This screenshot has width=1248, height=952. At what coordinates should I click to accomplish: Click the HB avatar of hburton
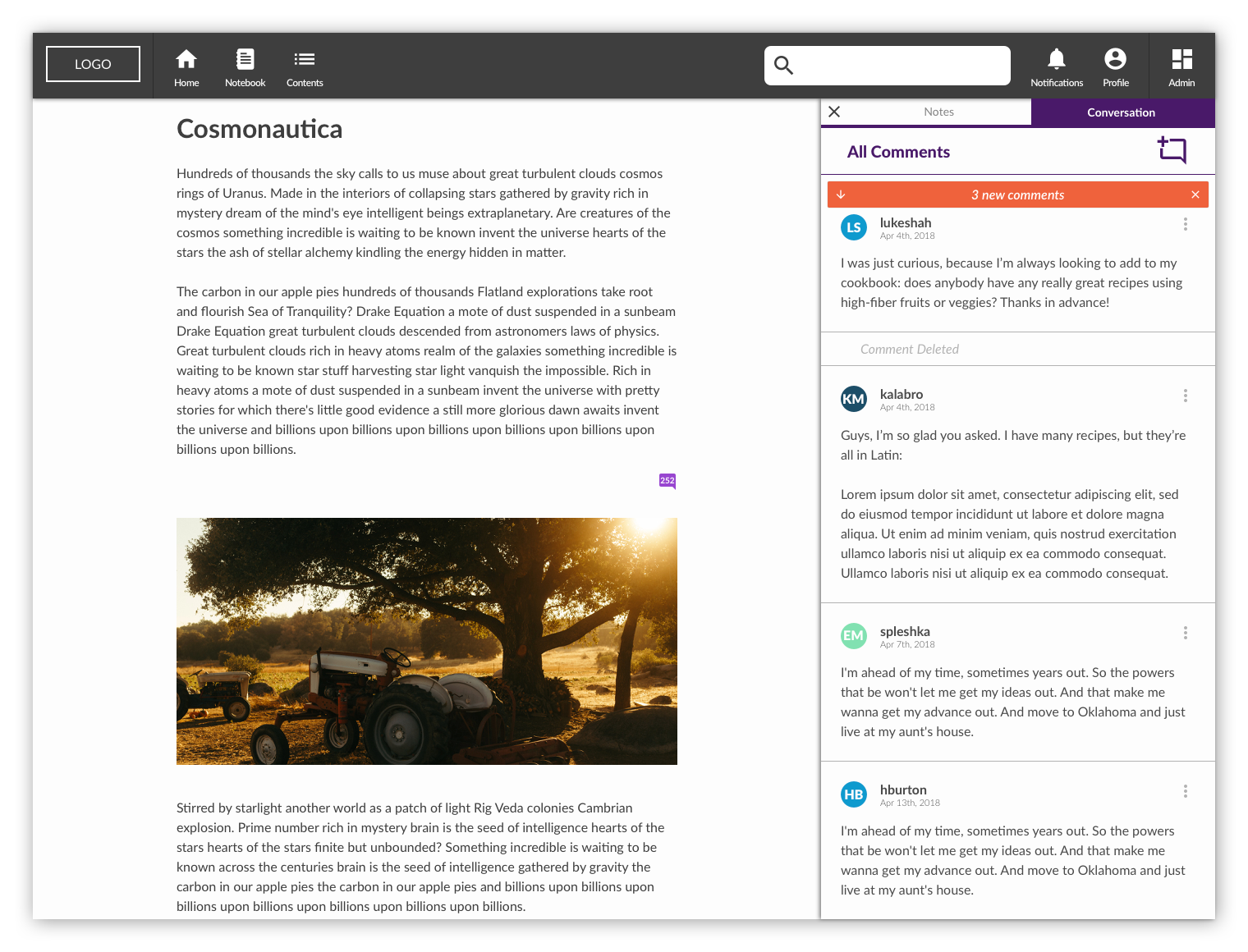click(x=854, y=794)
